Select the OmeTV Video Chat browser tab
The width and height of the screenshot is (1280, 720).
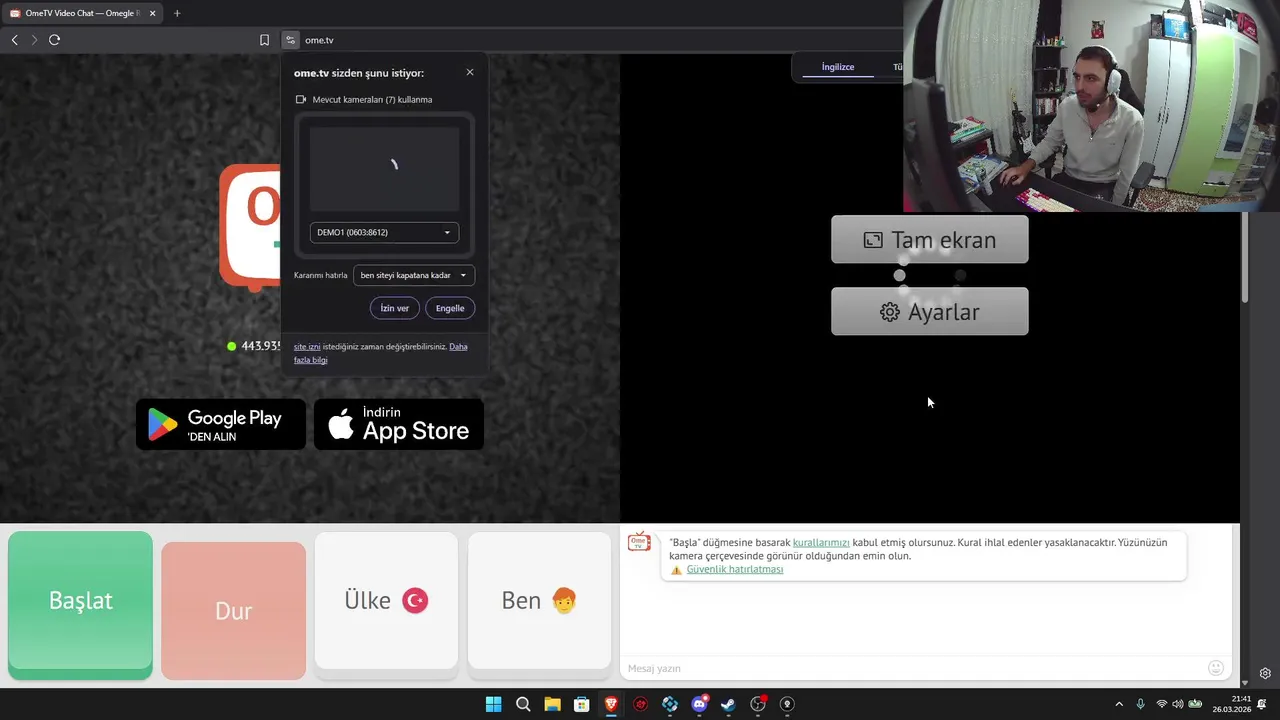point(80,13)
